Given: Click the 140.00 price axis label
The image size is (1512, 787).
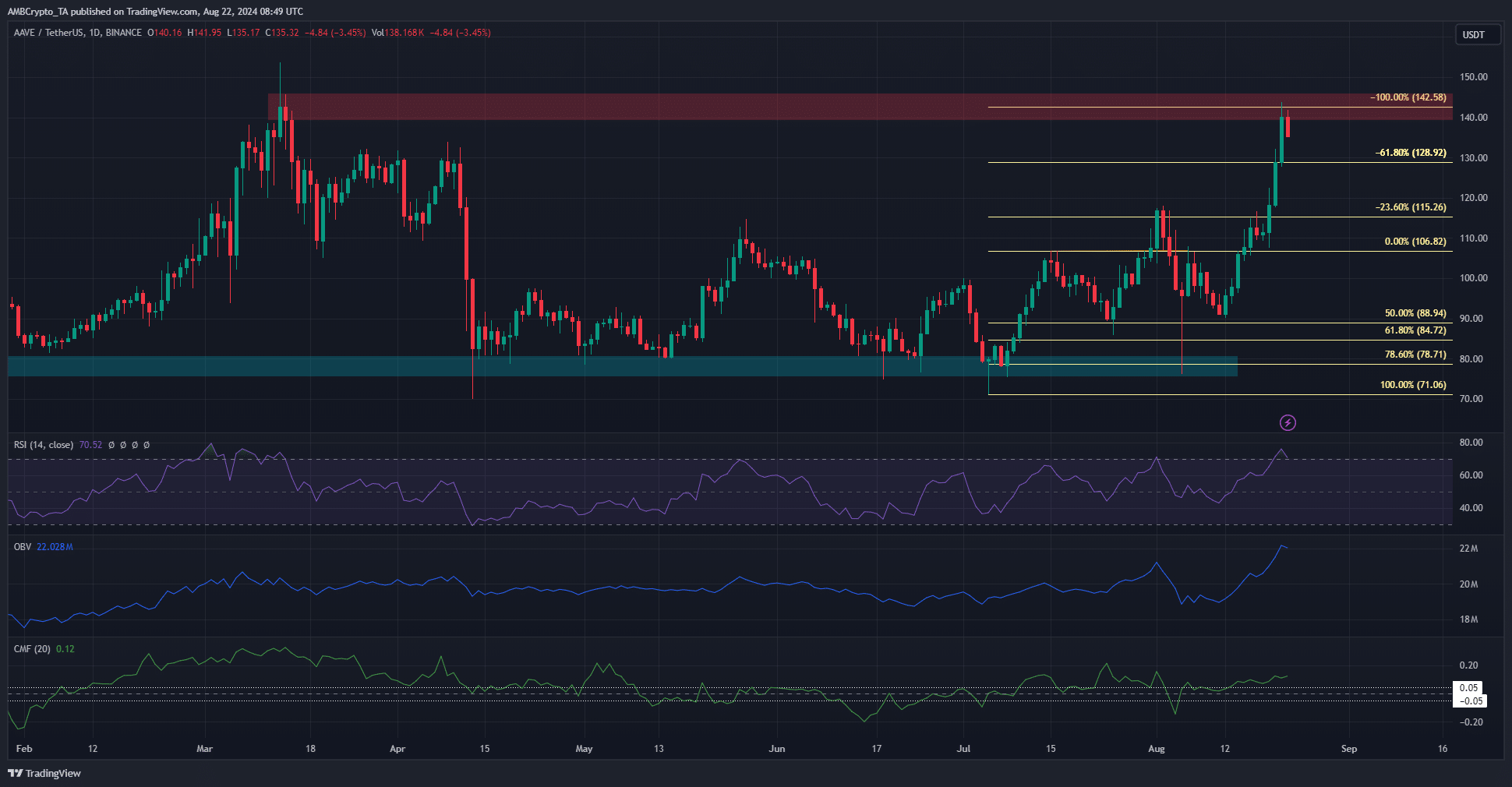Looking at the screenshot, I should click(1473, 118).
